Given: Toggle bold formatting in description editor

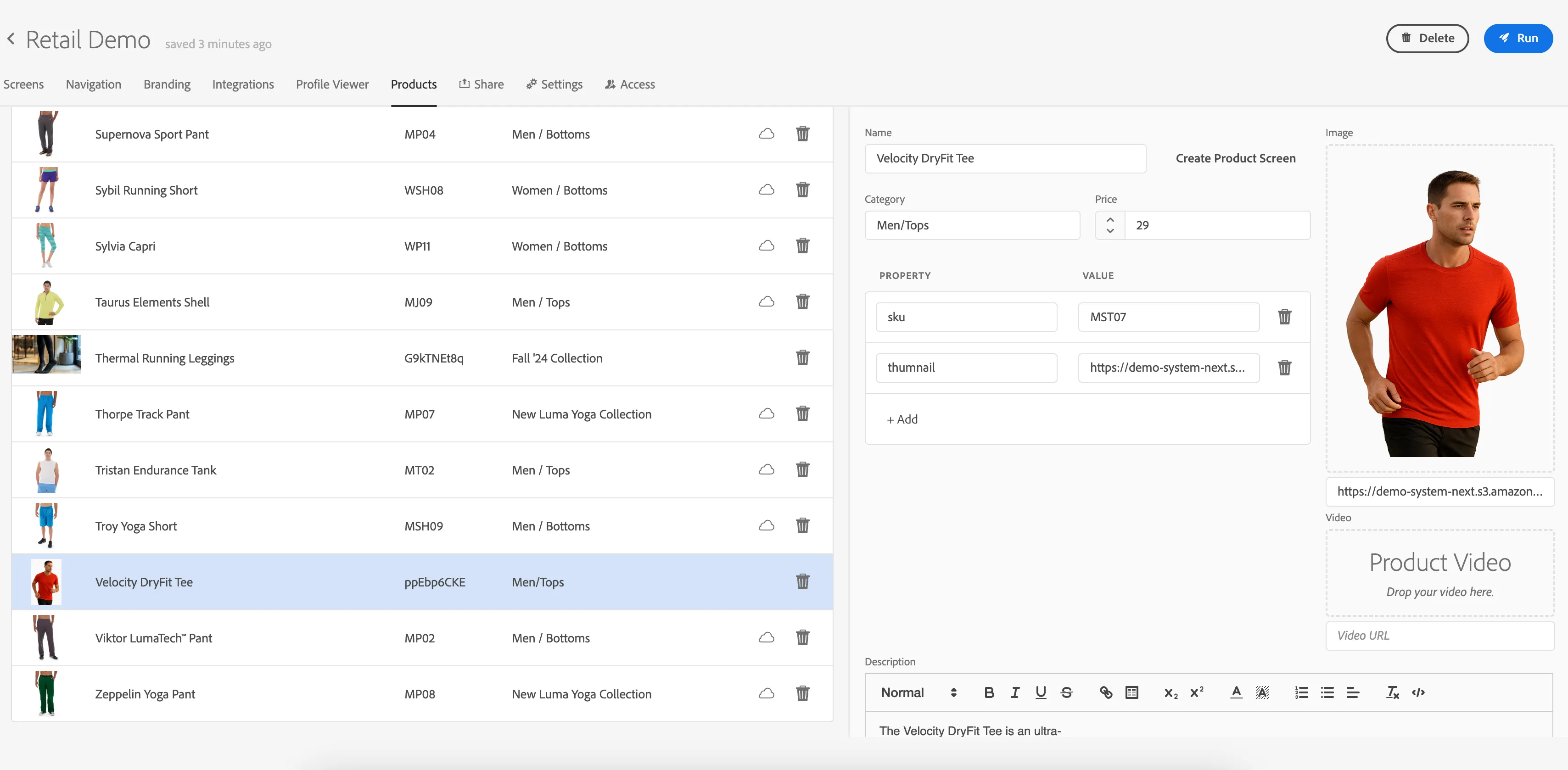Looking at the screenshot, I should pyautogui.click(x=989, y=693).
